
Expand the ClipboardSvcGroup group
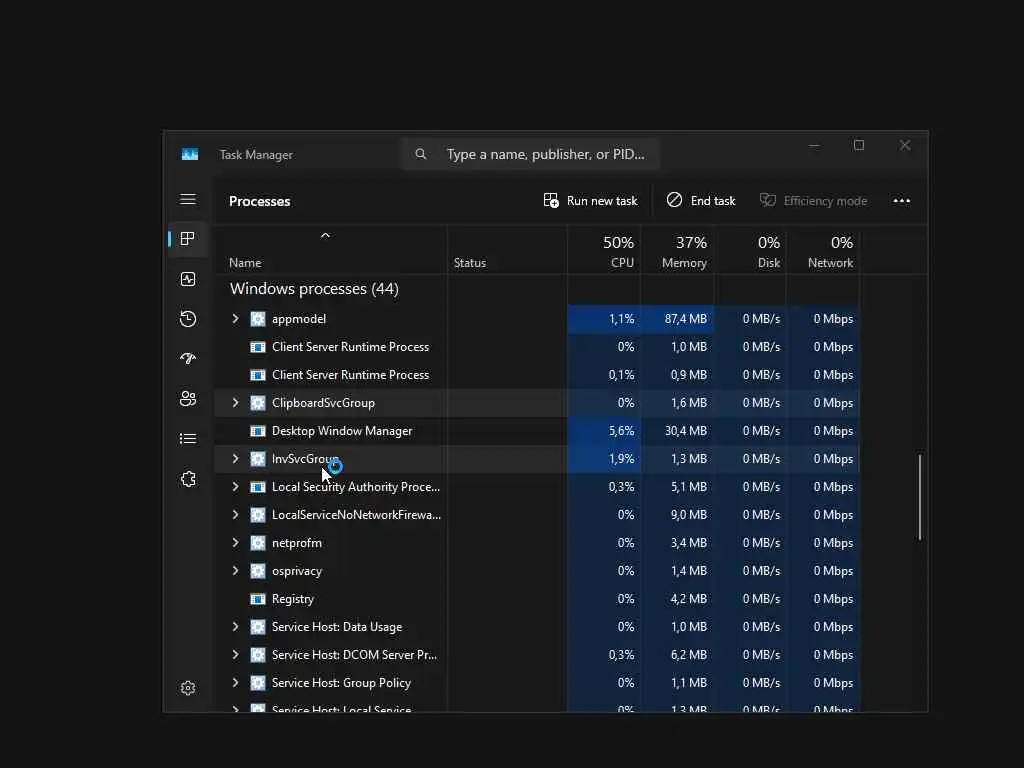236,403
